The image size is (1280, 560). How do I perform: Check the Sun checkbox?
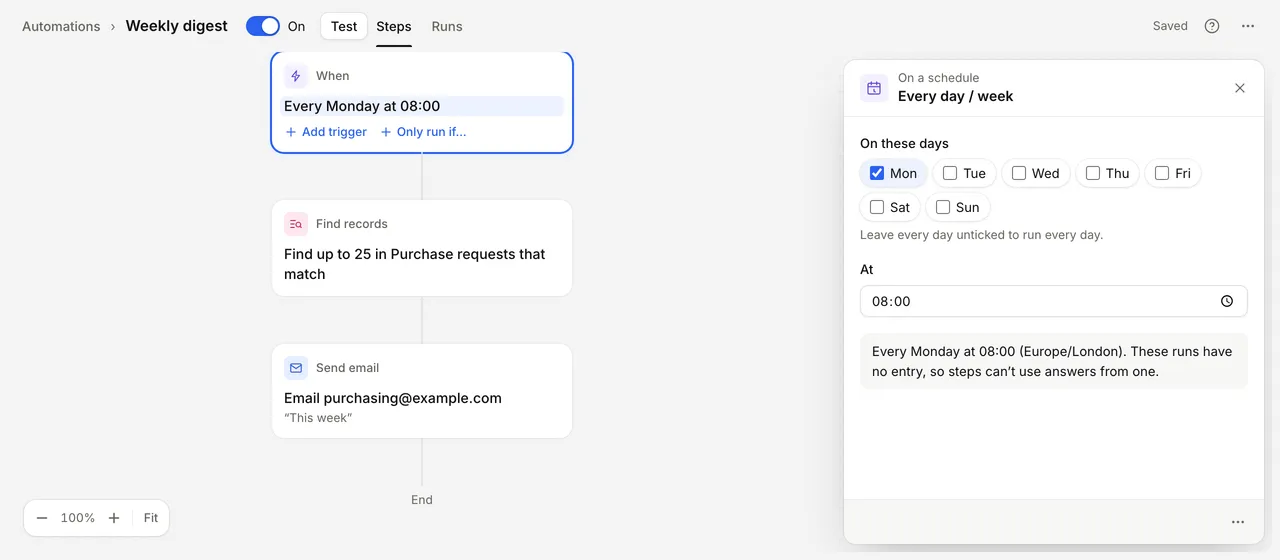coord(943,207)
